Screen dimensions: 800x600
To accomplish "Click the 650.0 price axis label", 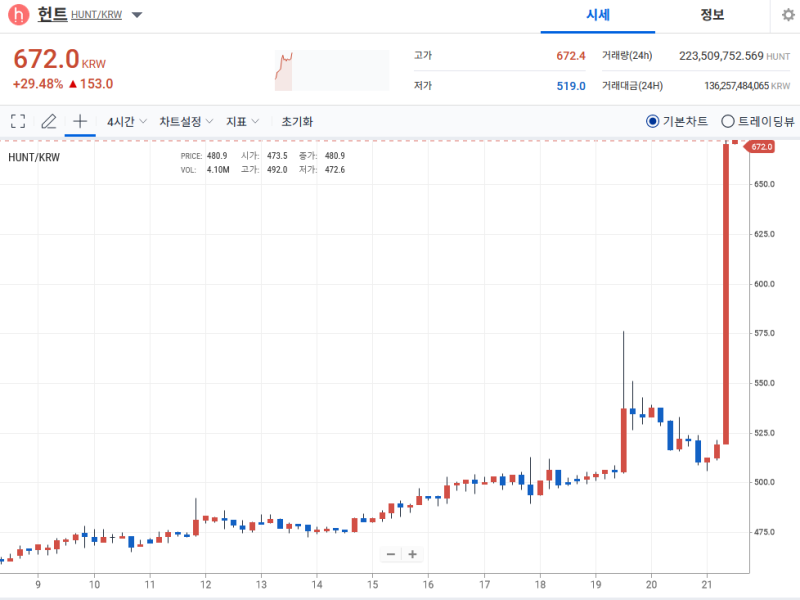I will 764,184.
